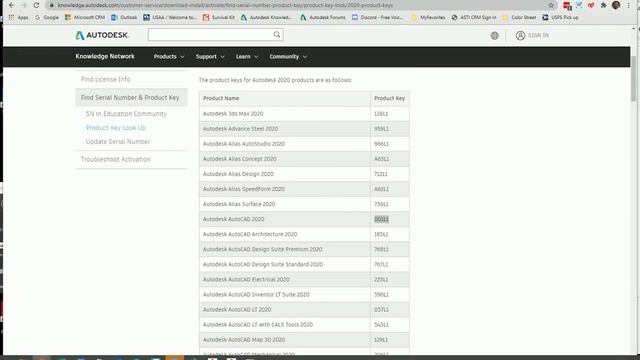This screenshot has width=640, height=360.
Task: Click the browser address bar URL
Action: click(225, 5)
